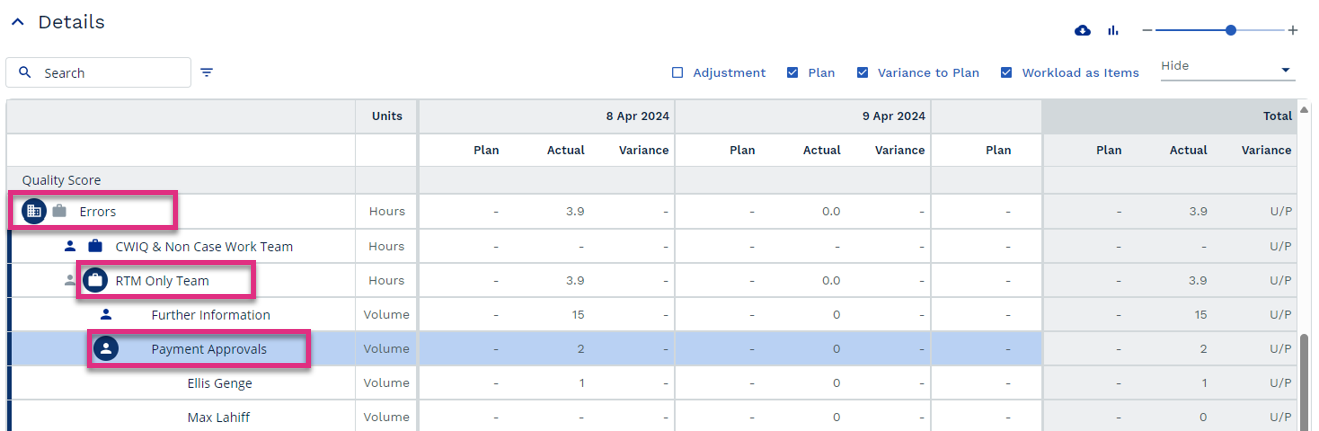The height and width of the screenshot is (431, 1319).
Task: Click person icon on CWIQ & Non Case Work Team
Action: click(70, 246)
